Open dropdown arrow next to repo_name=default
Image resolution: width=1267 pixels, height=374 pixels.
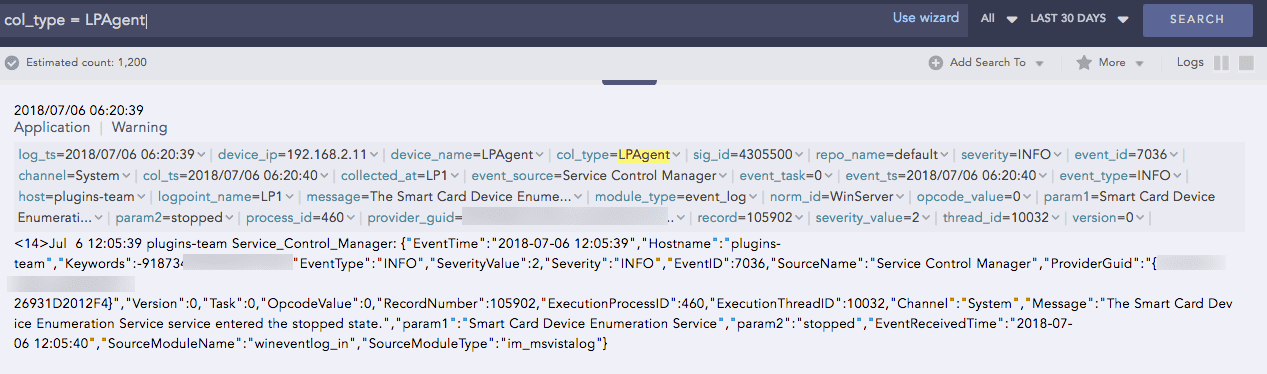click(944, 155)
